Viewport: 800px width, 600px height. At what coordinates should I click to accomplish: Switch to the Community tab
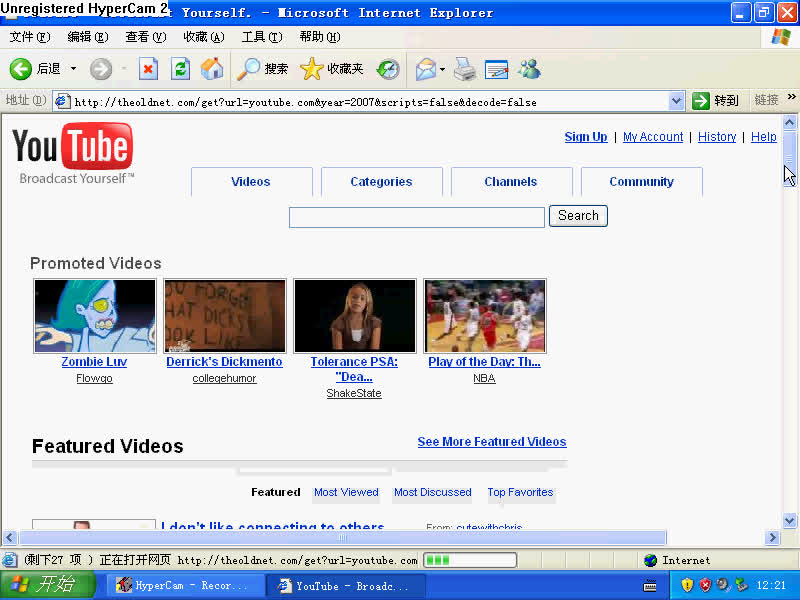click(x=641, y=182)
